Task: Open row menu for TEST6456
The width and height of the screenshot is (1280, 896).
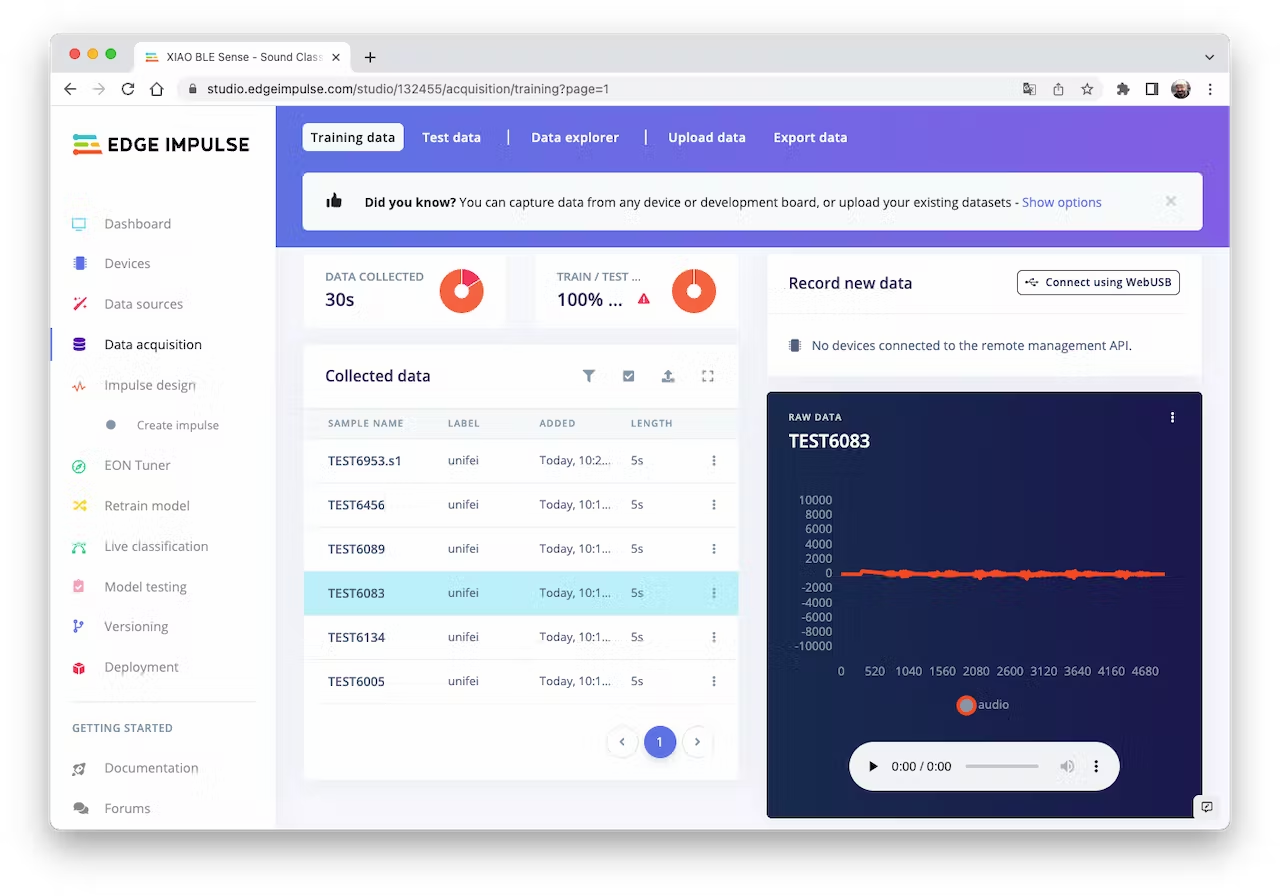Action: pos(714,505)
